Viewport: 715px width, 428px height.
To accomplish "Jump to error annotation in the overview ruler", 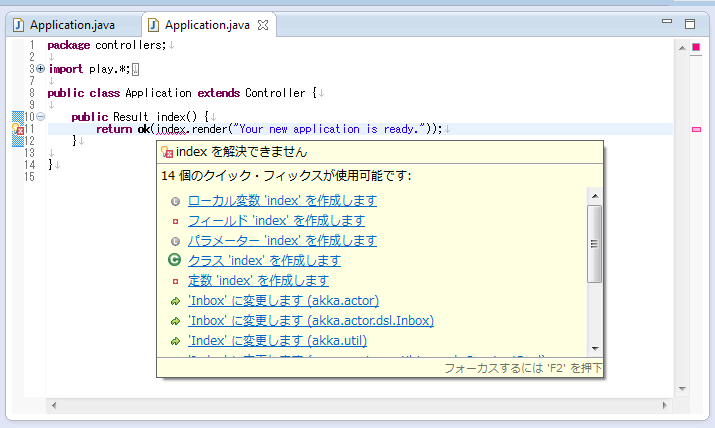I will click(696, 129).
